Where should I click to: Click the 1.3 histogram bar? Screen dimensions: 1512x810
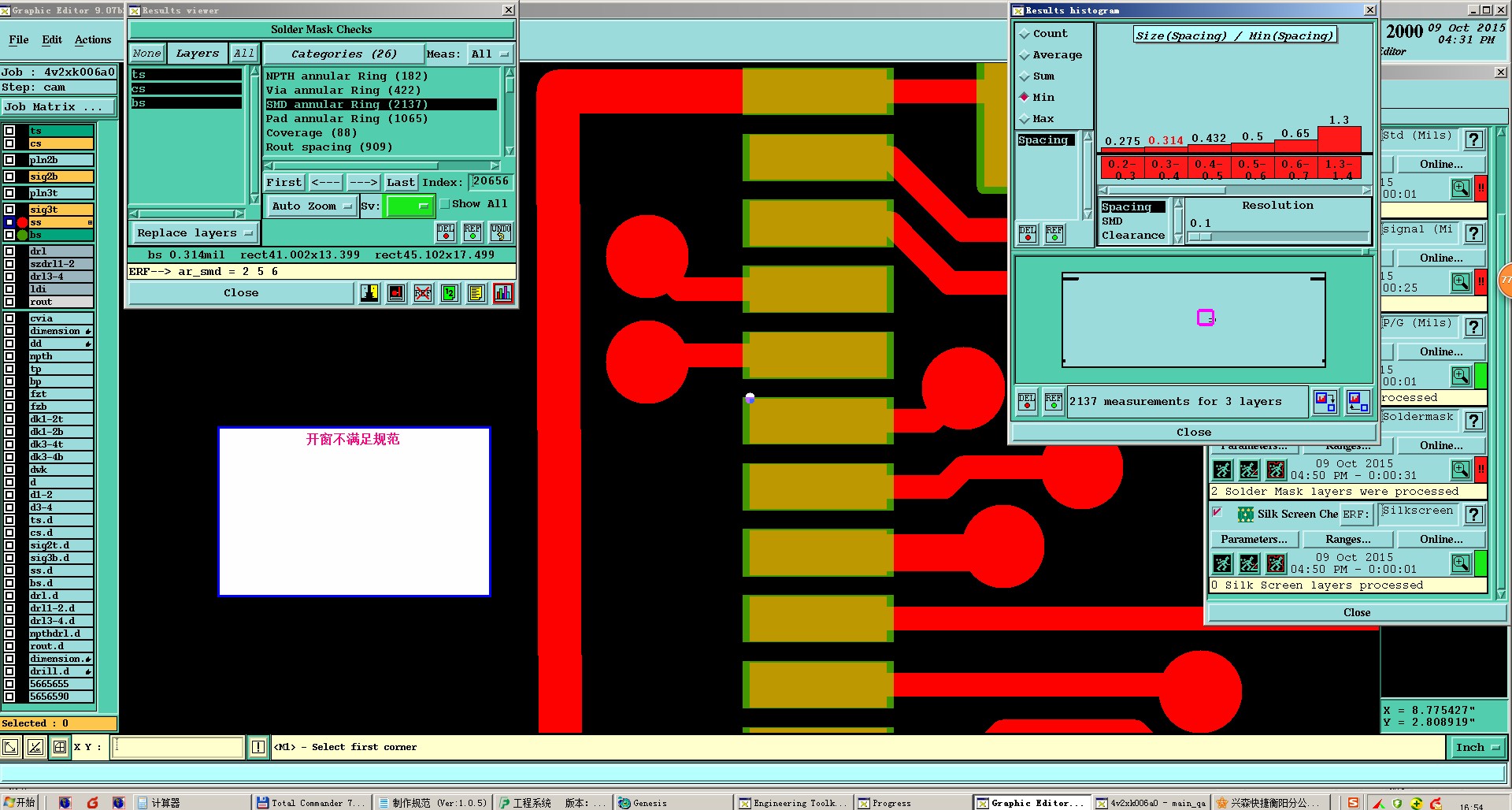click(1339, 139)
